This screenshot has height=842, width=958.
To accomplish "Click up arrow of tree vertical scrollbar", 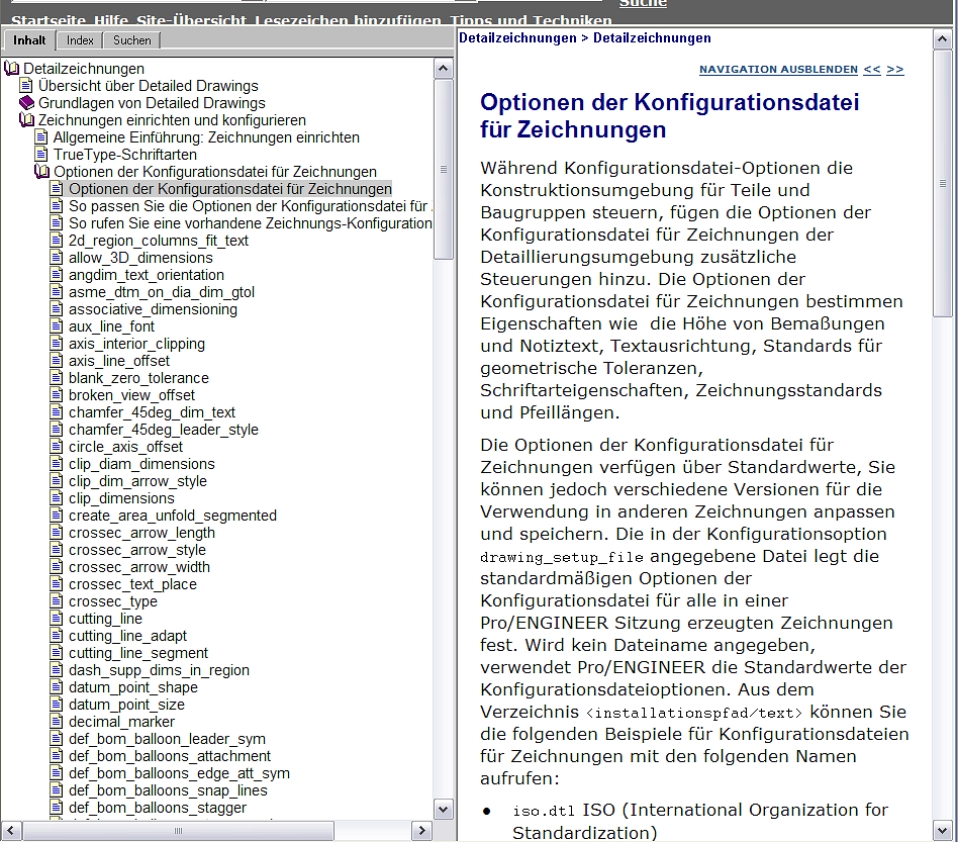I will click(x=444, y=68).
